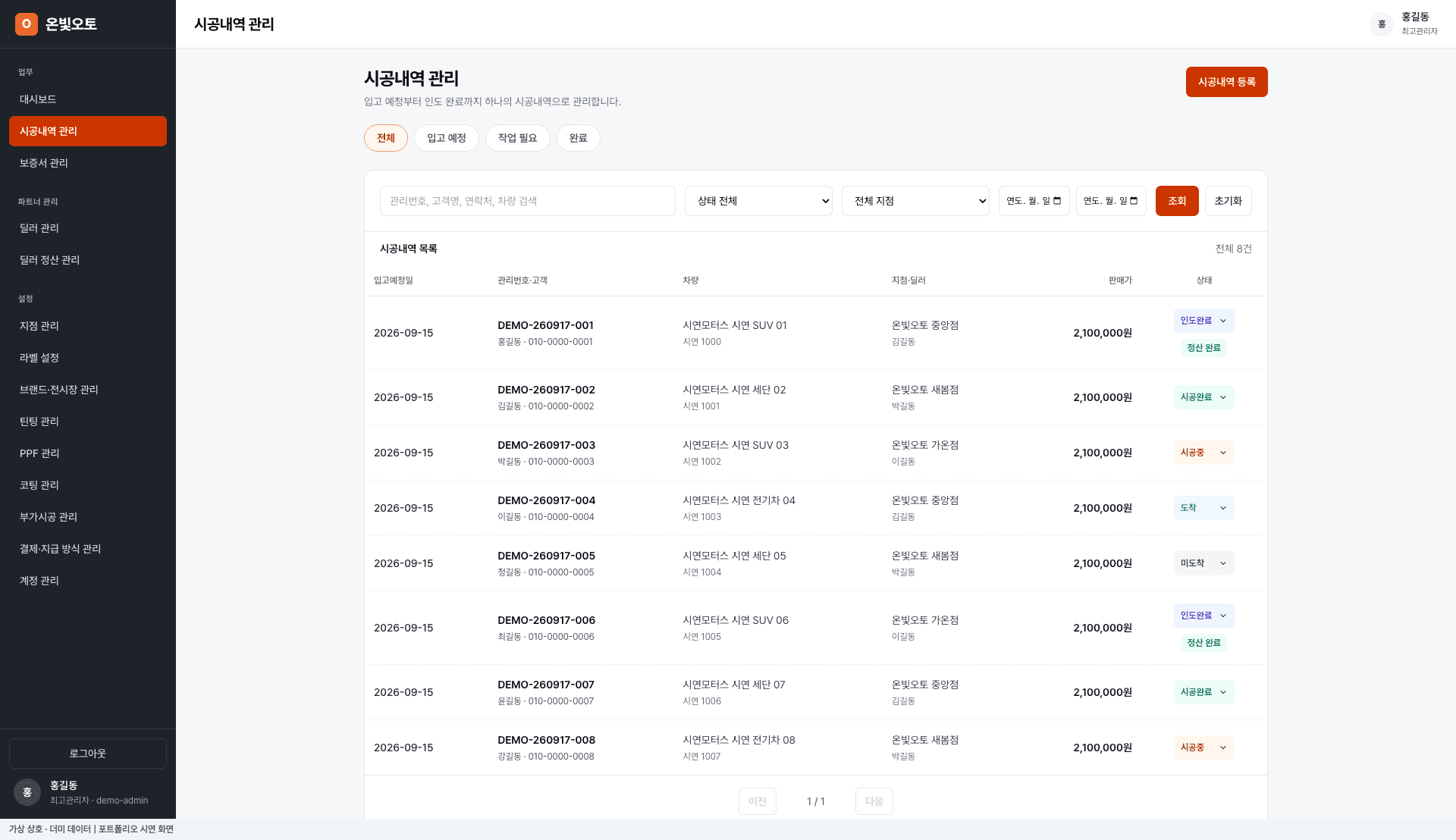Click the 홍 avatar in sidebar footer
This screenshot has height=840, width=1456.
coord(27,792)
